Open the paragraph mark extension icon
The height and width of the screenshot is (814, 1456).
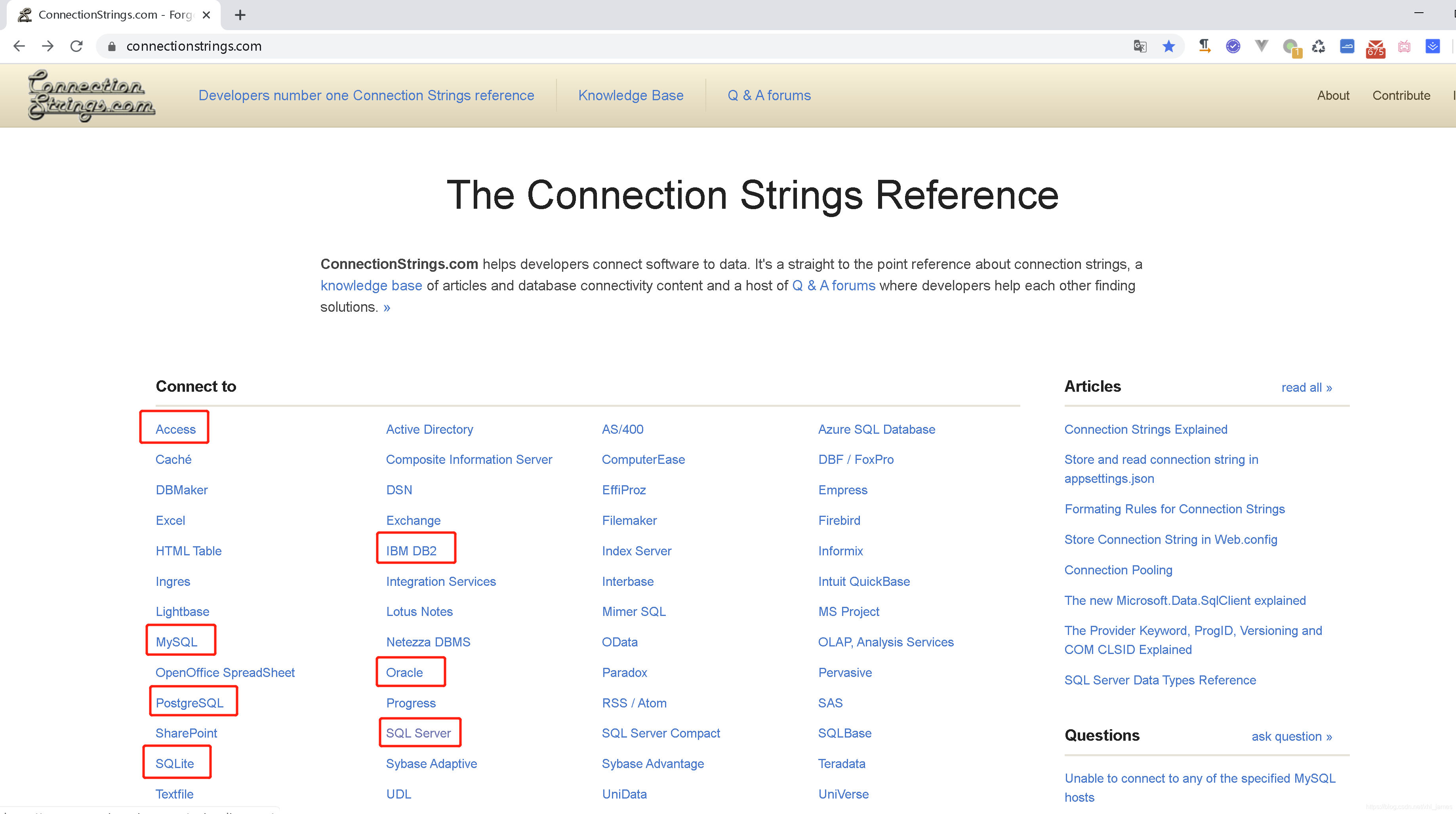pyautogui.click(x=1204, y=46)
